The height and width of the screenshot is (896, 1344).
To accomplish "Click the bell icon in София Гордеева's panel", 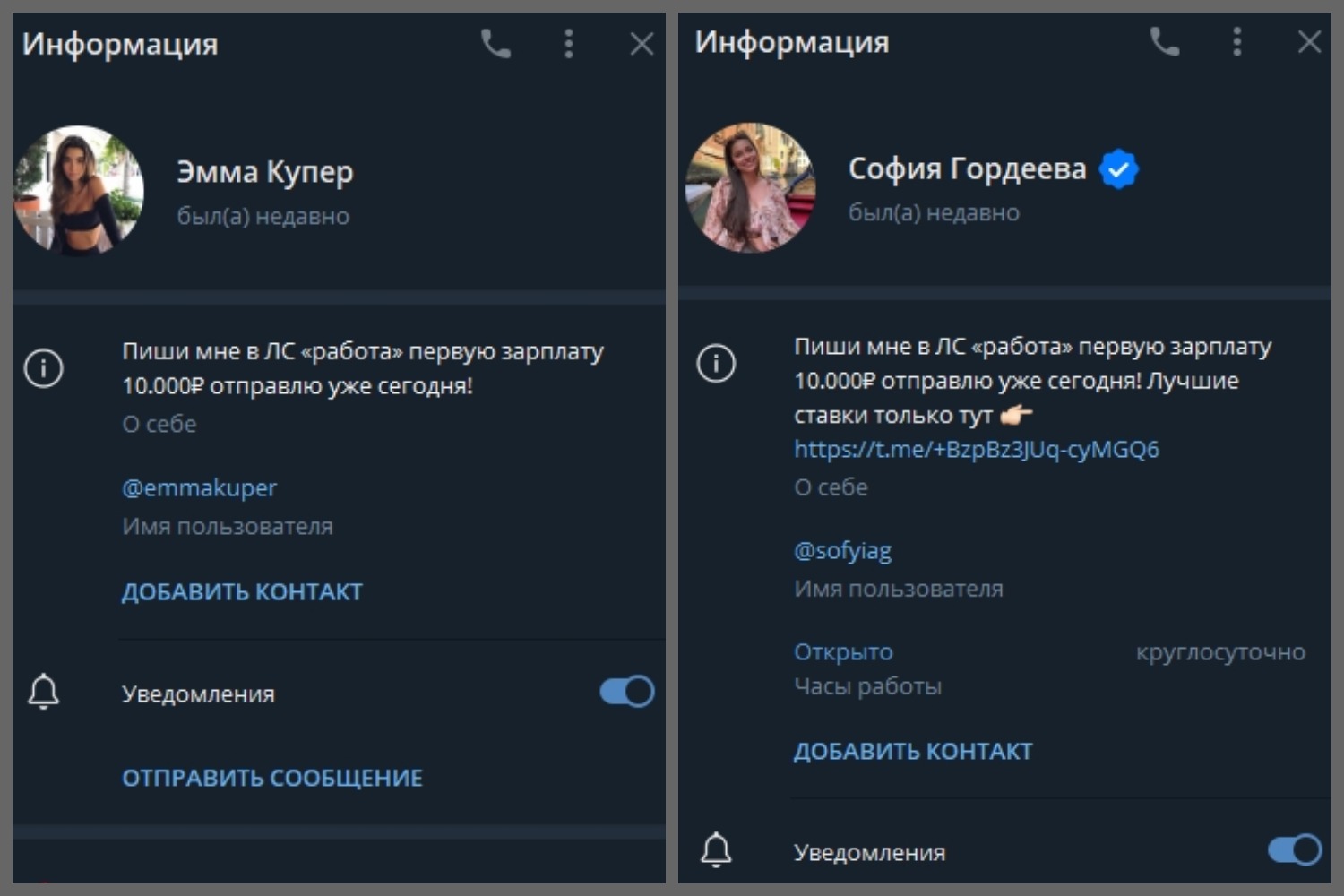I will [x=716, y=850].
